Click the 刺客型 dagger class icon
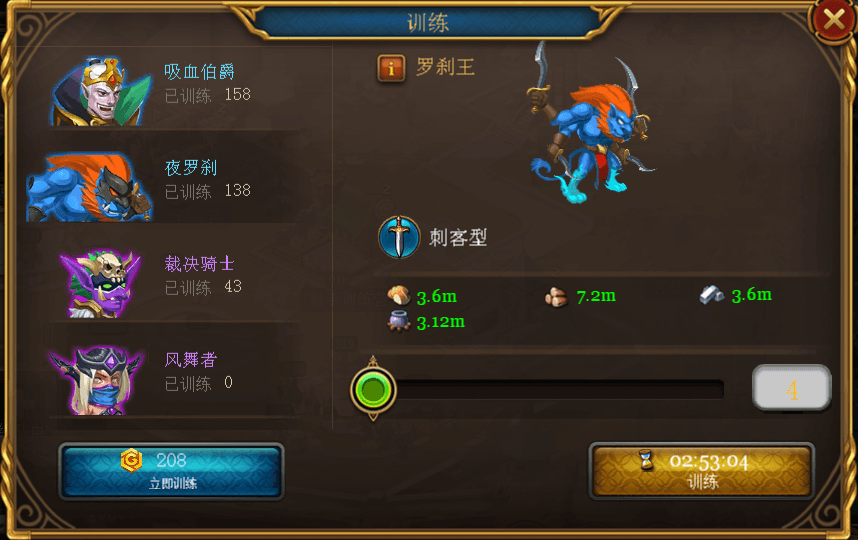This screenshot has width=858, height=540. tap(399, 237)
